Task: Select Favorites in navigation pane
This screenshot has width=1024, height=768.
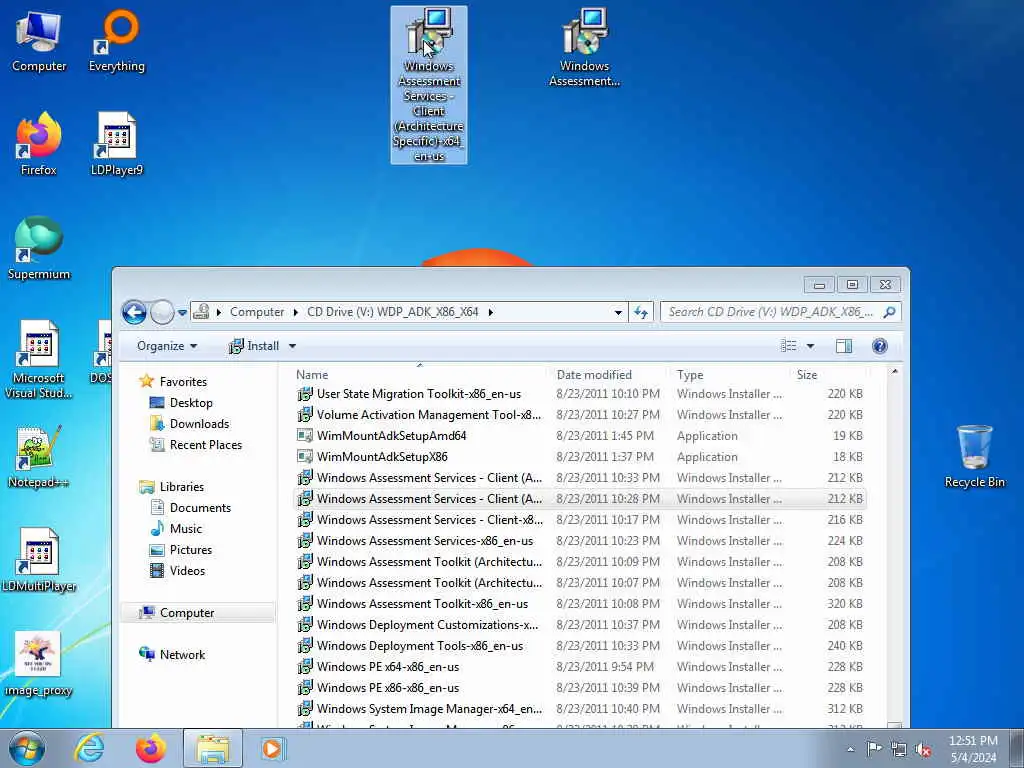Action: pyautogui.click(x=183, y=381)
